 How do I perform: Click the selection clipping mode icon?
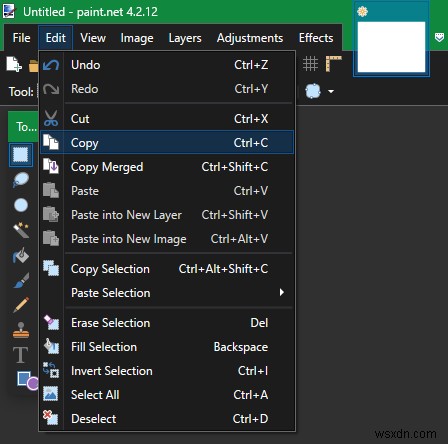point(313,91)
